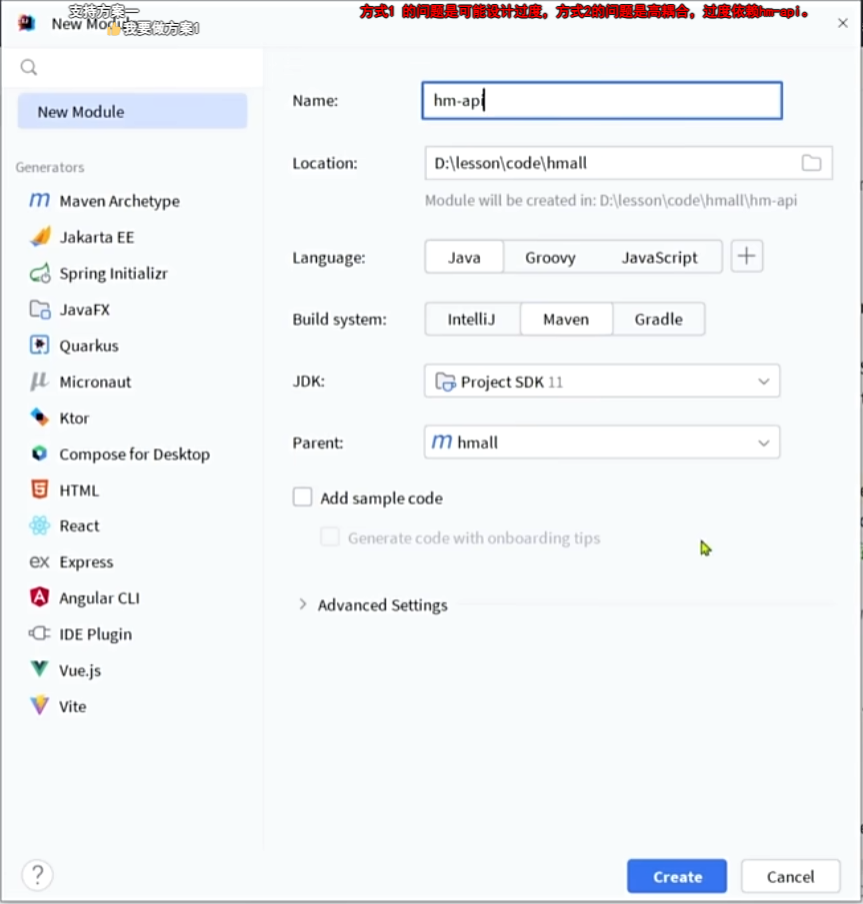Choose the HTML generator icon
The height and width of the screenshot is (904, 863).
coord(39,489)
